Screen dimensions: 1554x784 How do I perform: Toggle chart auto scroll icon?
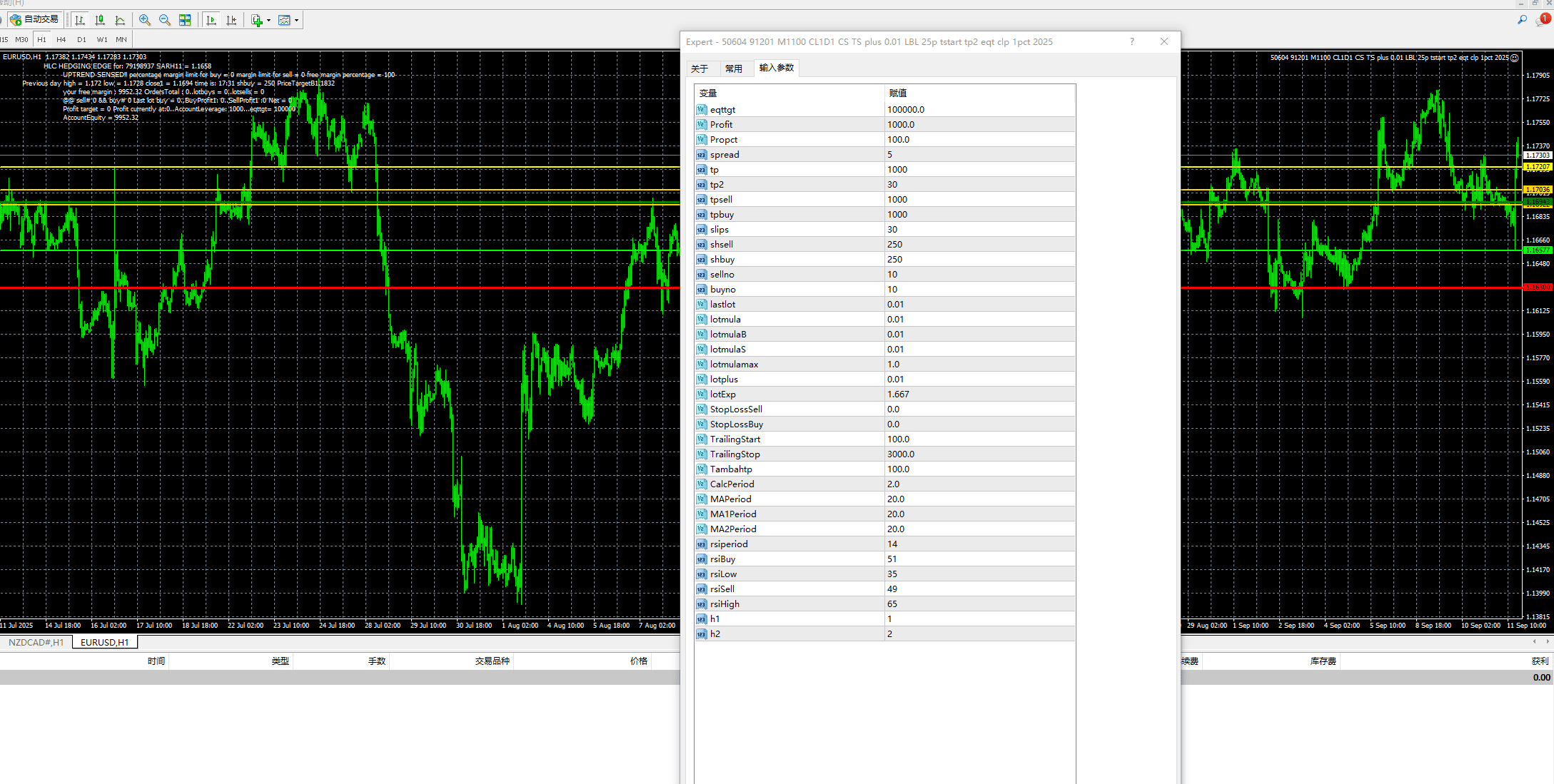click(x=211, y=20)
